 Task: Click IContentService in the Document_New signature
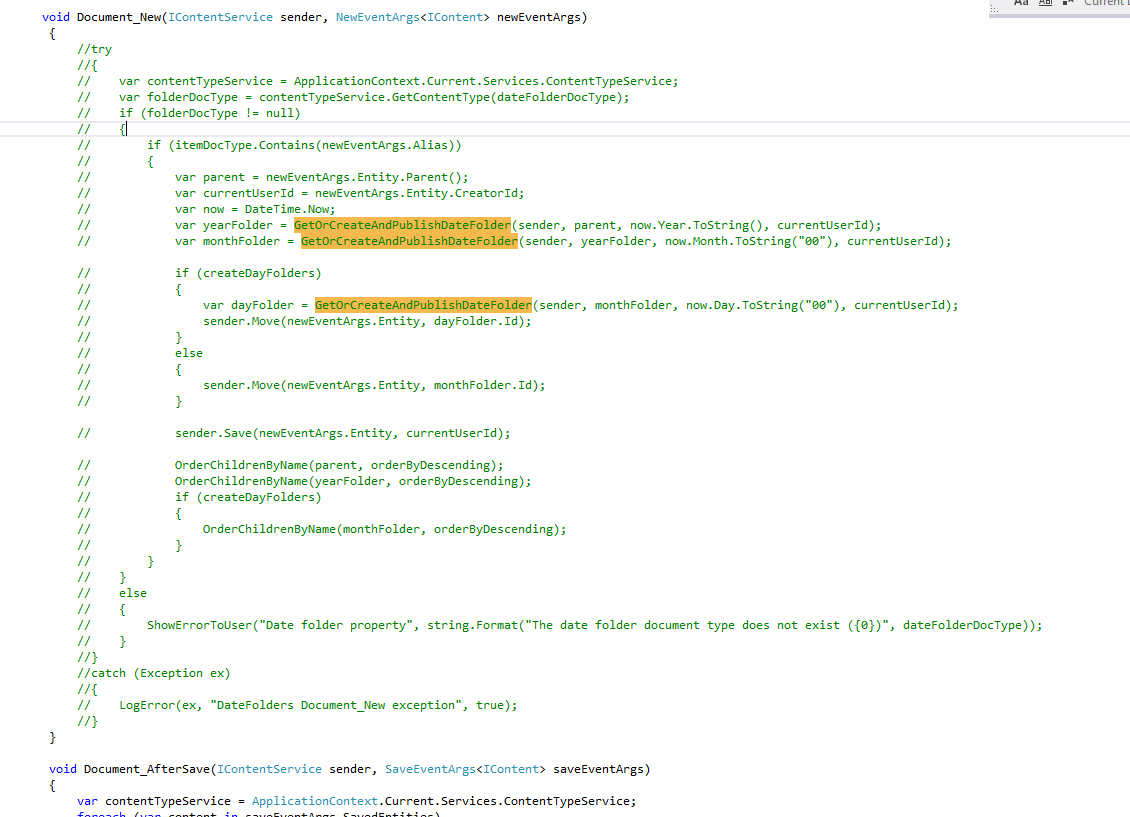[x=221, y=17]
